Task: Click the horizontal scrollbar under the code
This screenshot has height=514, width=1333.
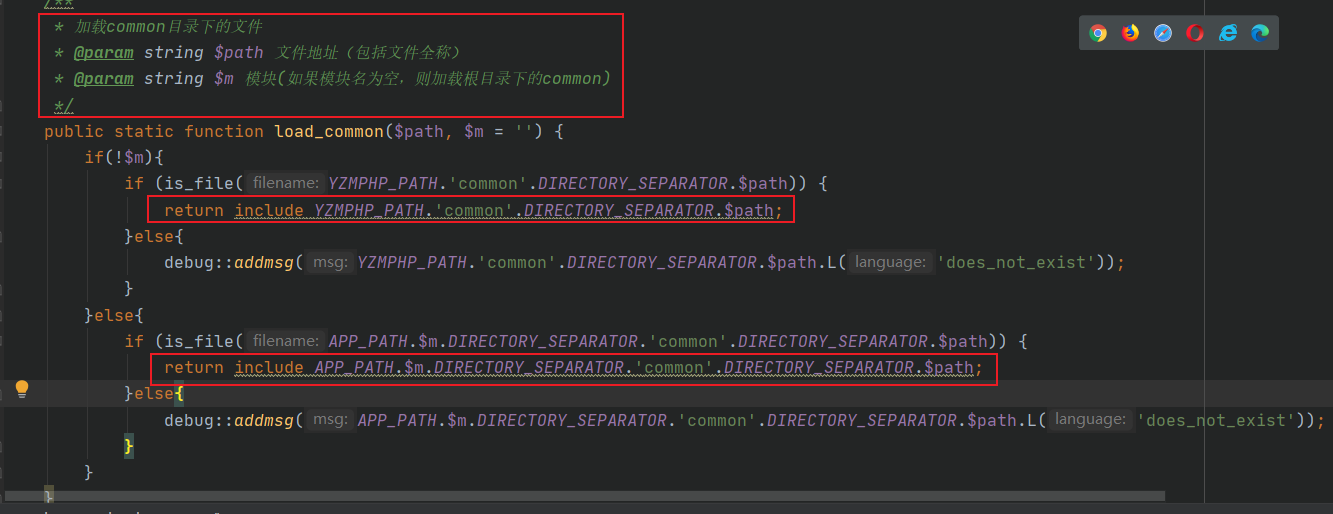Action: tap(600, 496)
